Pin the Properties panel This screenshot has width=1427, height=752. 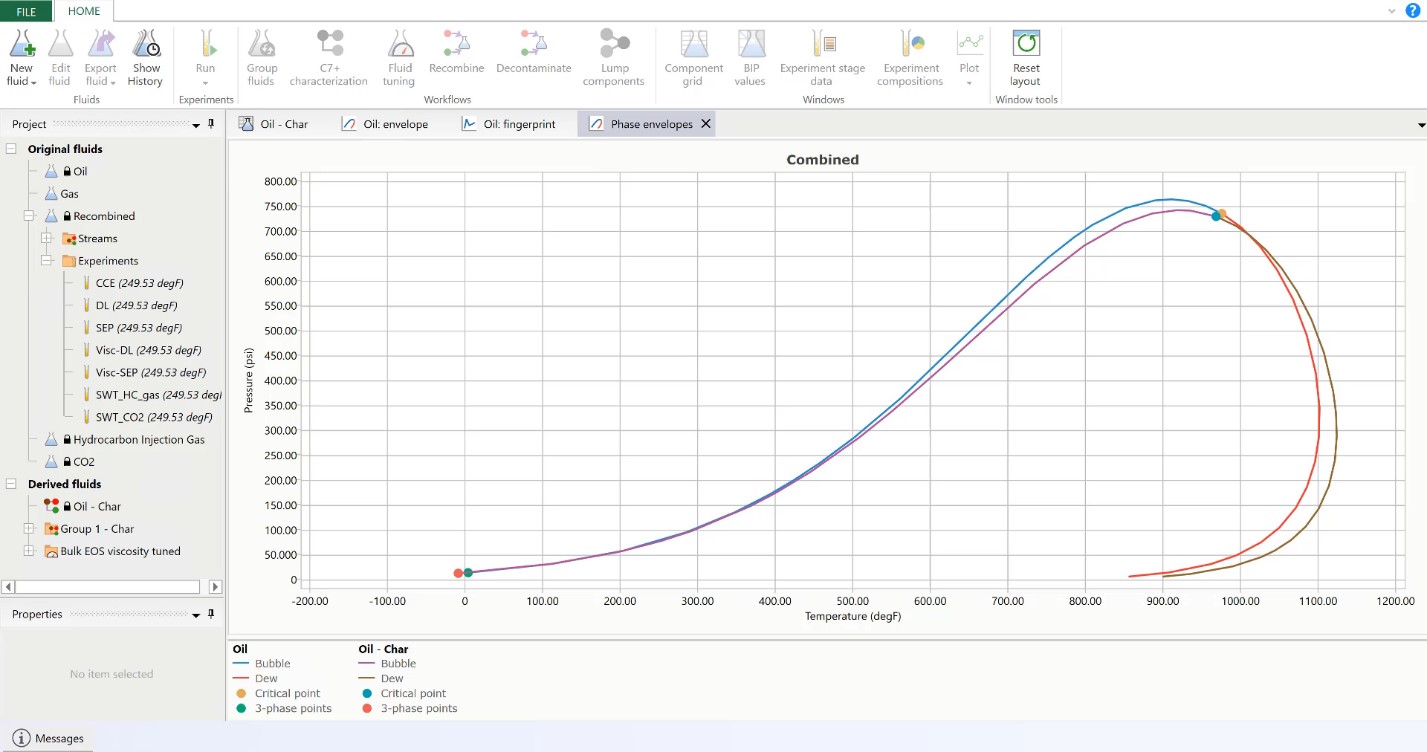(211, 614)
